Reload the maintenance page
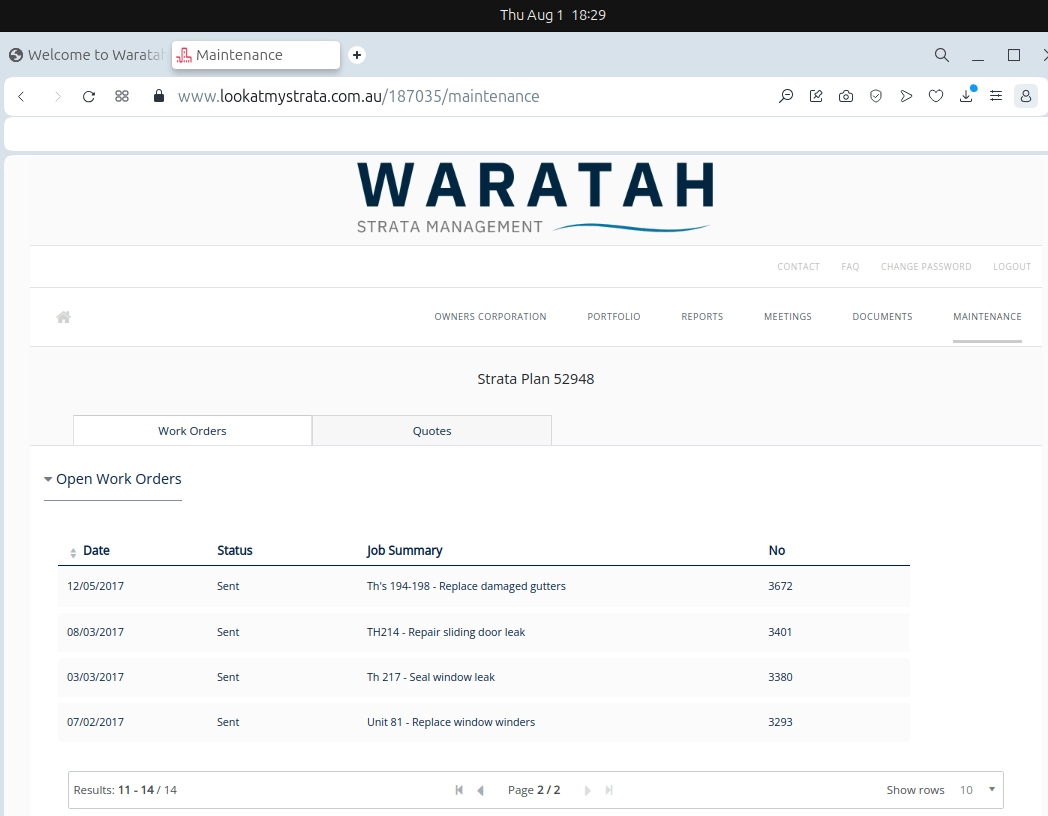 pyautogui.click(x=89, y=96)
